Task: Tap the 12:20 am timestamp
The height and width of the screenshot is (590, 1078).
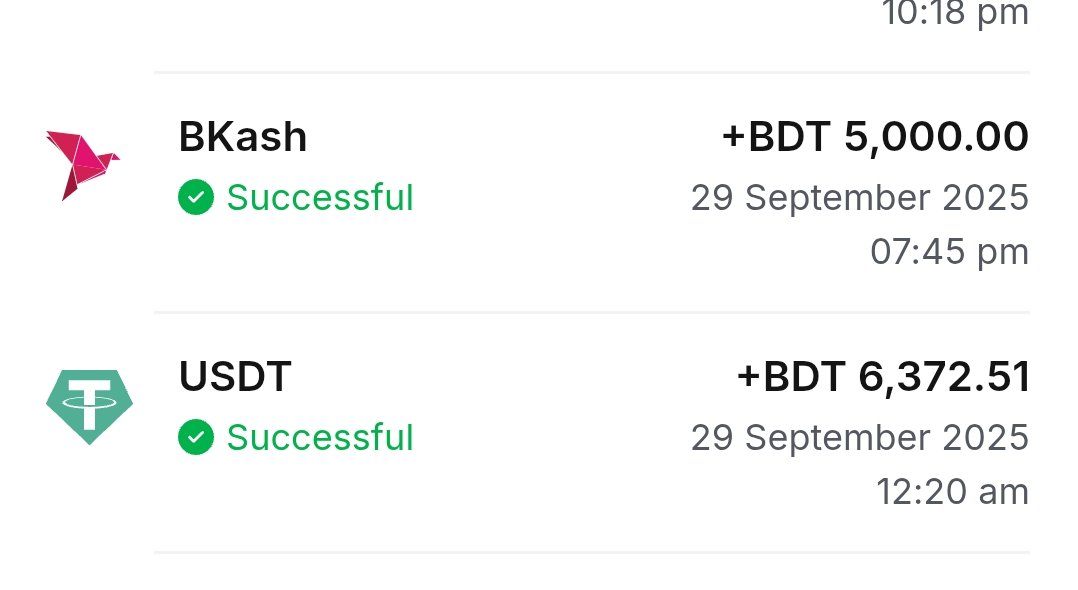Action: [x=952, y=491]
